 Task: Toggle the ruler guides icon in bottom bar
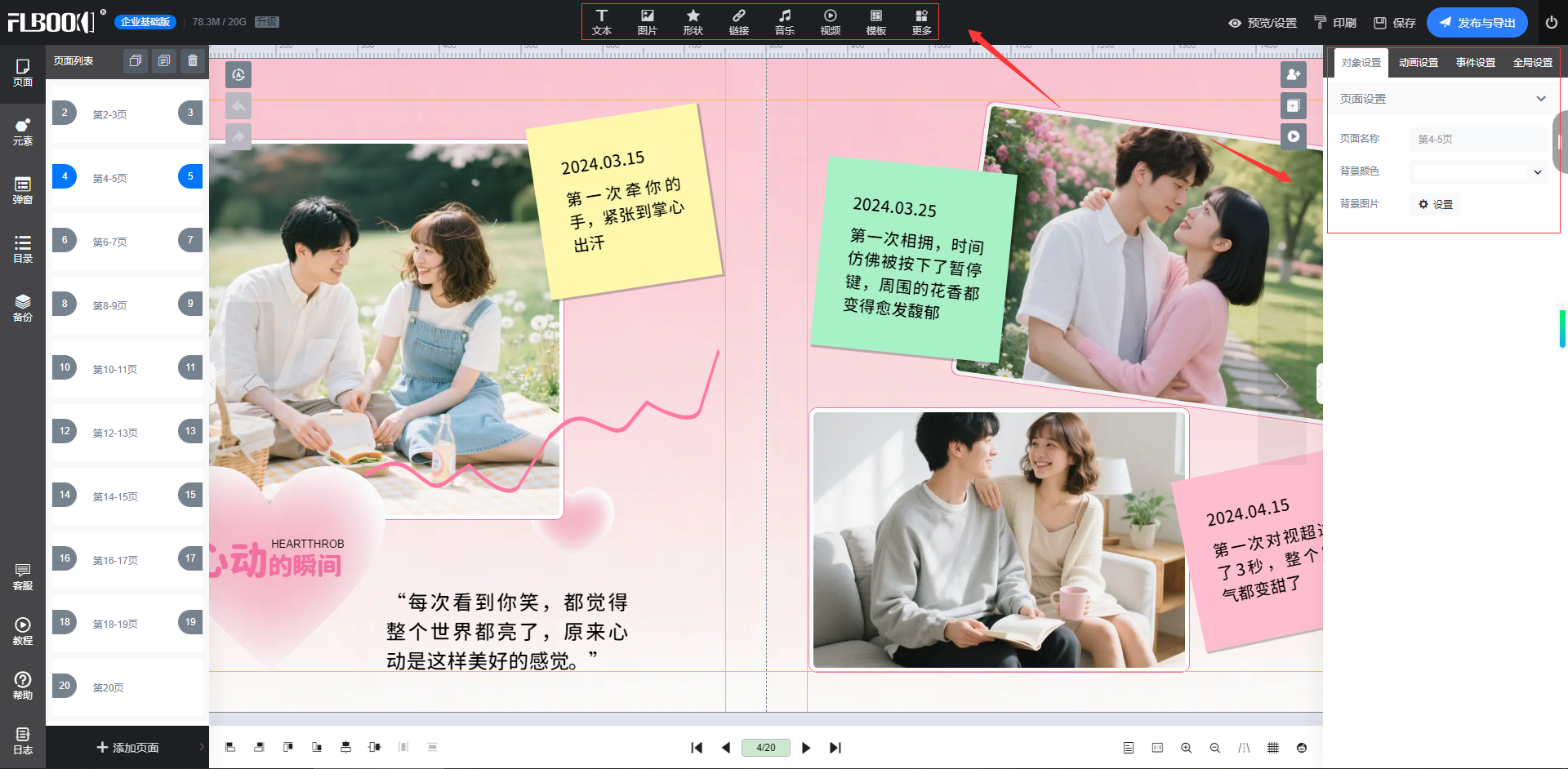[1244, 748]
